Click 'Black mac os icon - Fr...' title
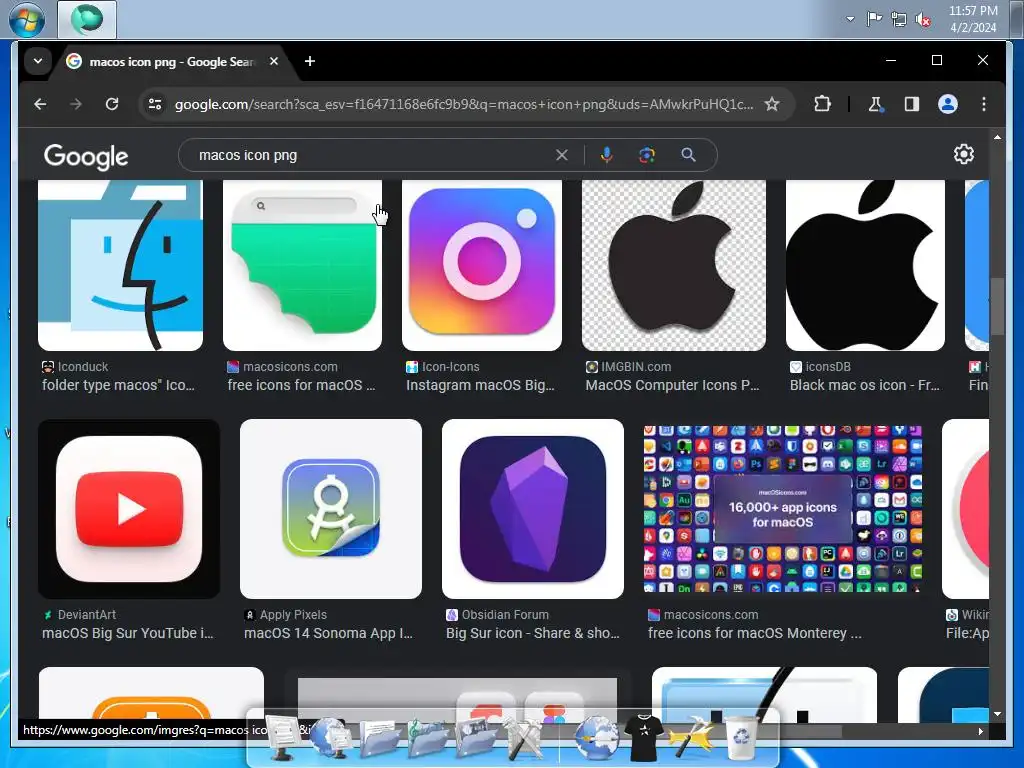The height and width of the screenshot is (768, 1024). [x=865, y=385]
